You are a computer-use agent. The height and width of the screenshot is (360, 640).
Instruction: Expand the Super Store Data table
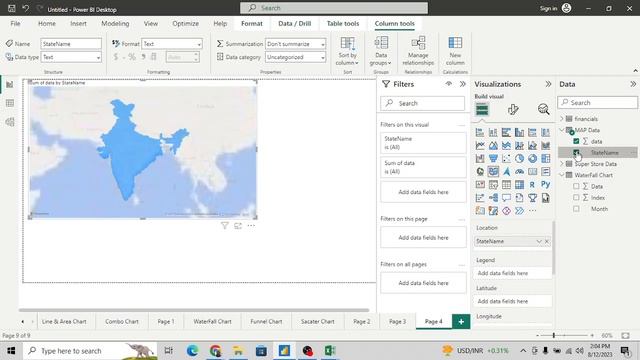pyautogui.click(x=562, y=164)
